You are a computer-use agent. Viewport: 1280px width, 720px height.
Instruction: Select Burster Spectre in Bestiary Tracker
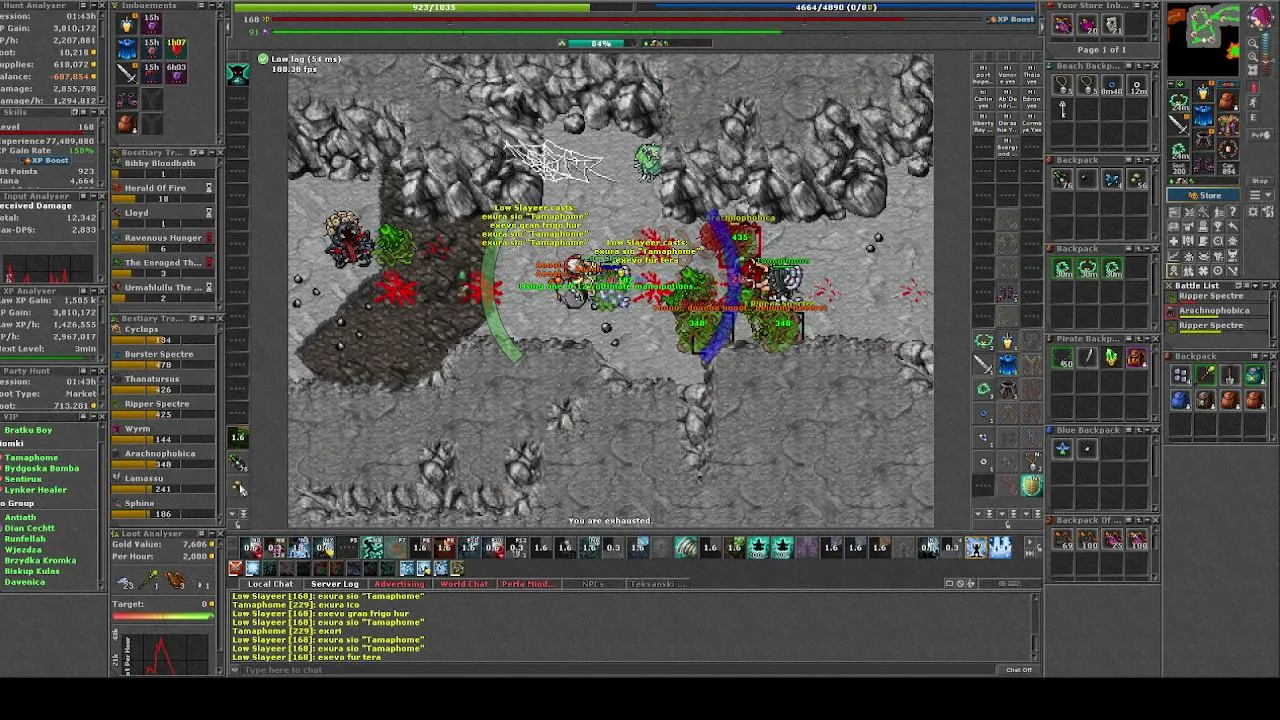[165, 358]
